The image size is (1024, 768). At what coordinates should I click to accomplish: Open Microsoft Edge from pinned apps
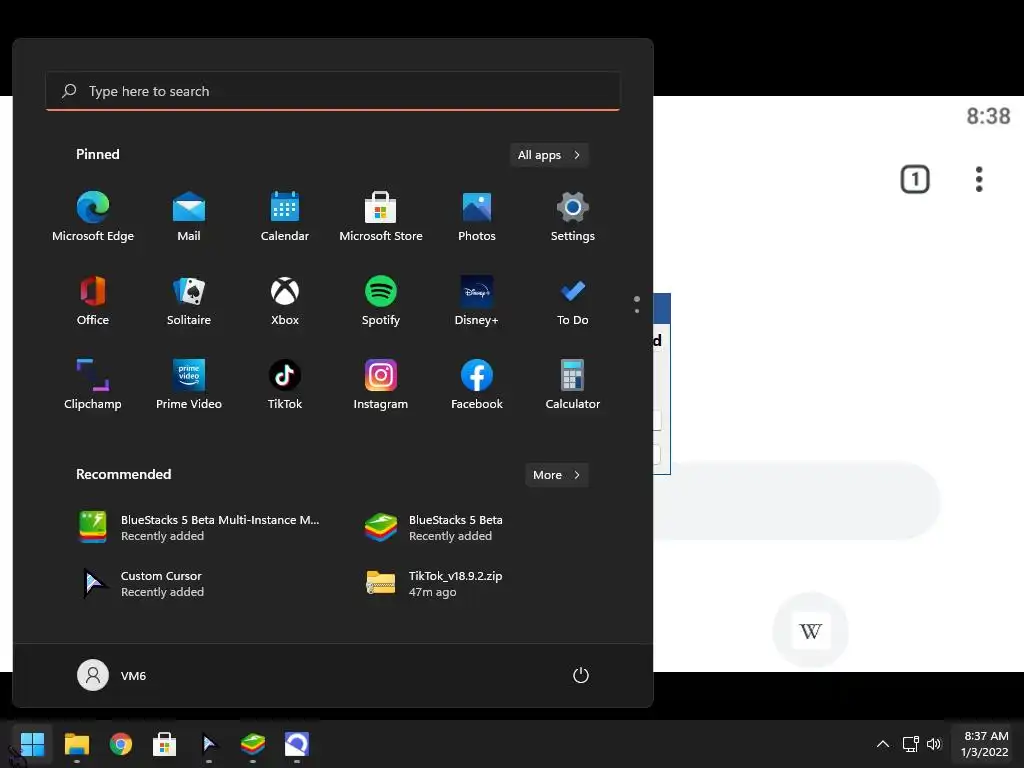click(93, 217)
